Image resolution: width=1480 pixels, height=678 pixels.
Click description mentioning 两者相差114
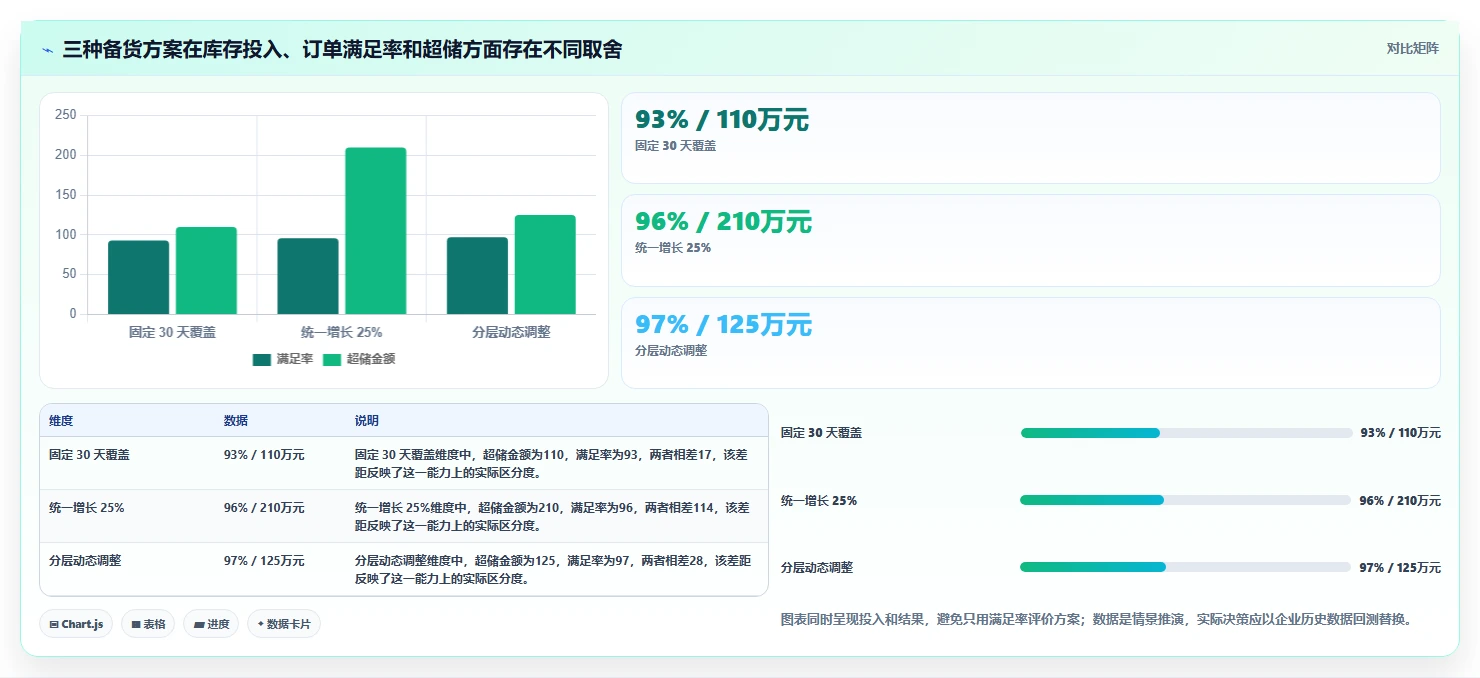point(552,516)
